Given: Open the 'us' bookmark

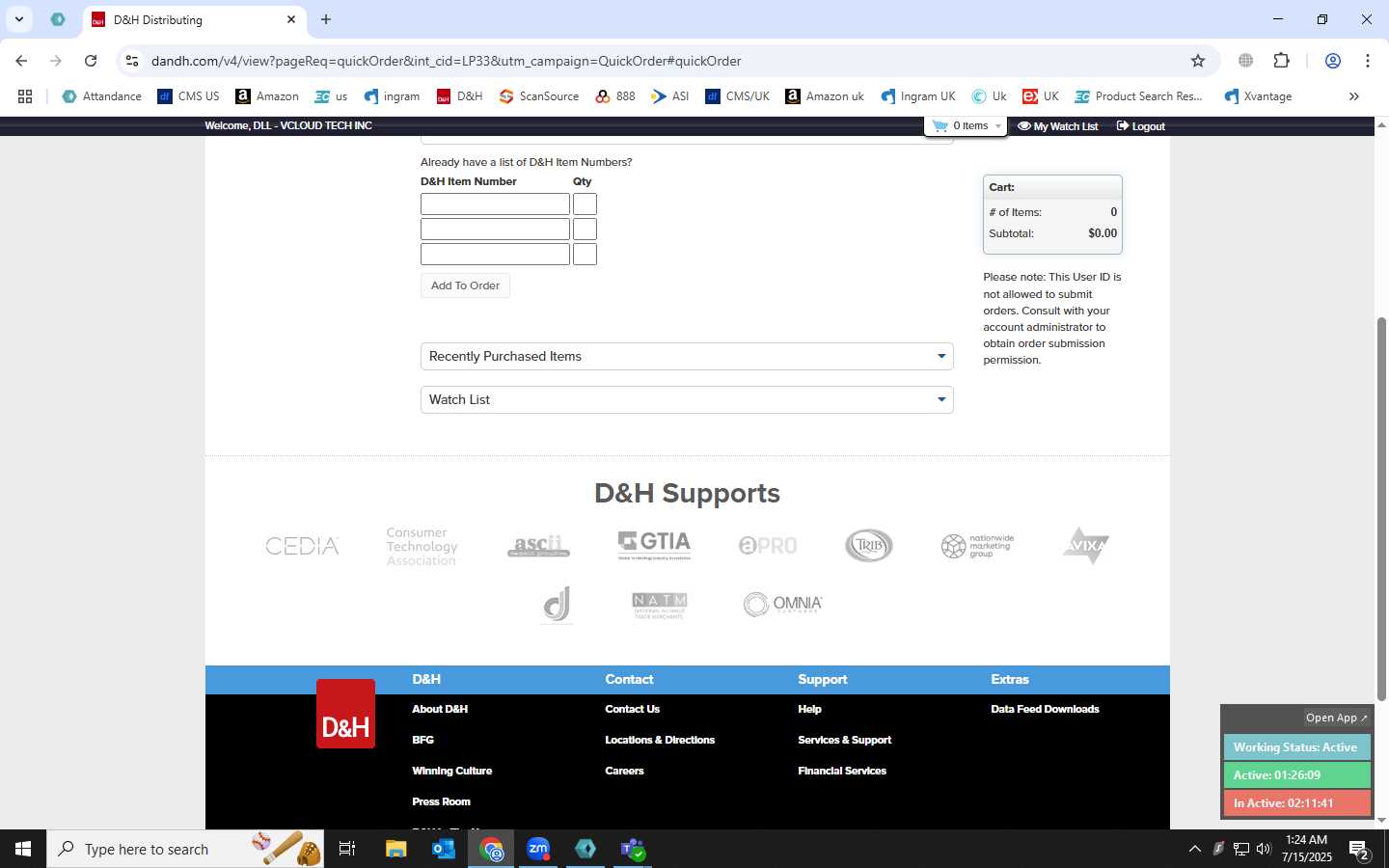Looking at the screenshot, I should tap(331, 96).
